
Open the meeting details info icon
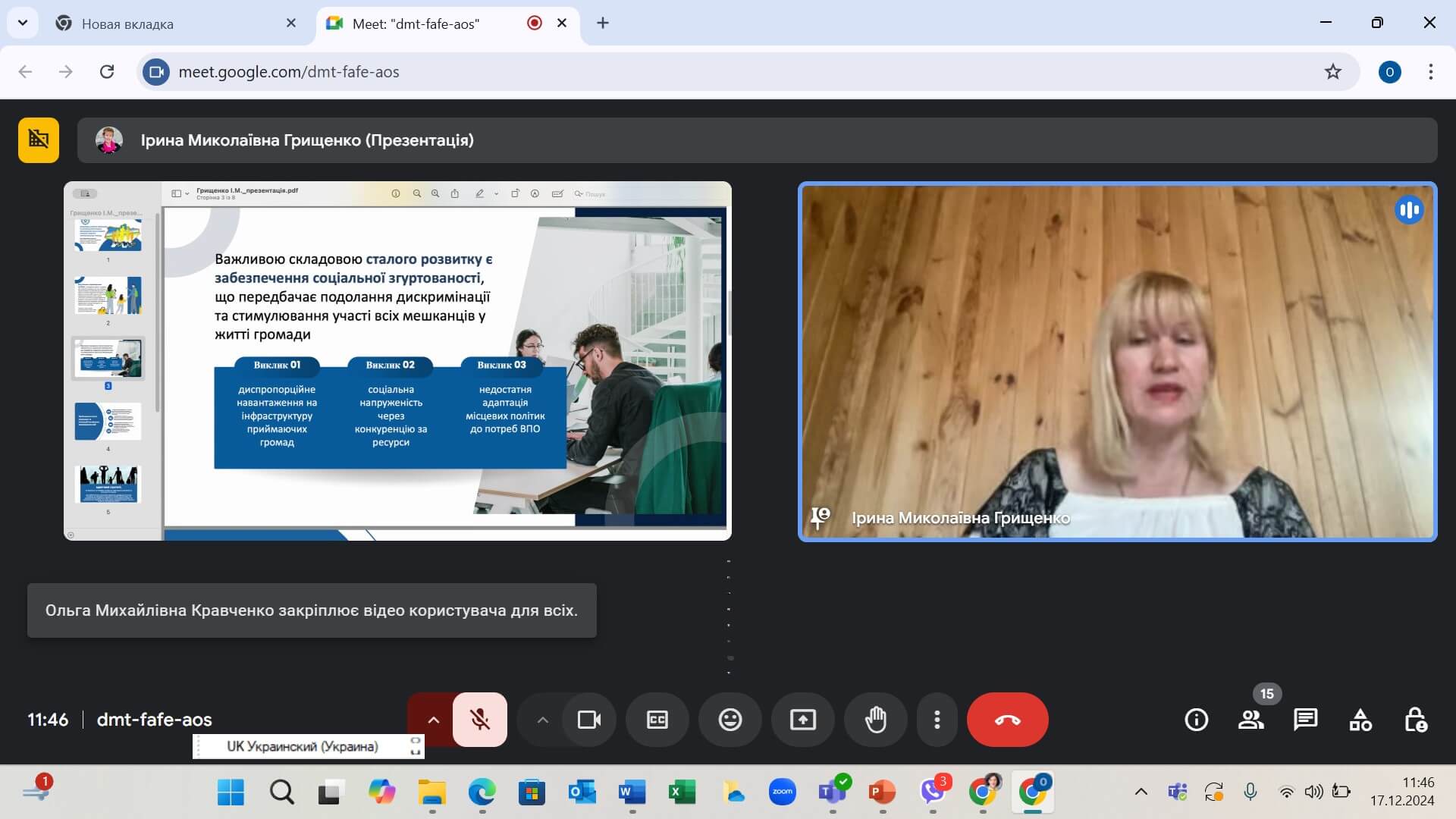[1196, 720]
